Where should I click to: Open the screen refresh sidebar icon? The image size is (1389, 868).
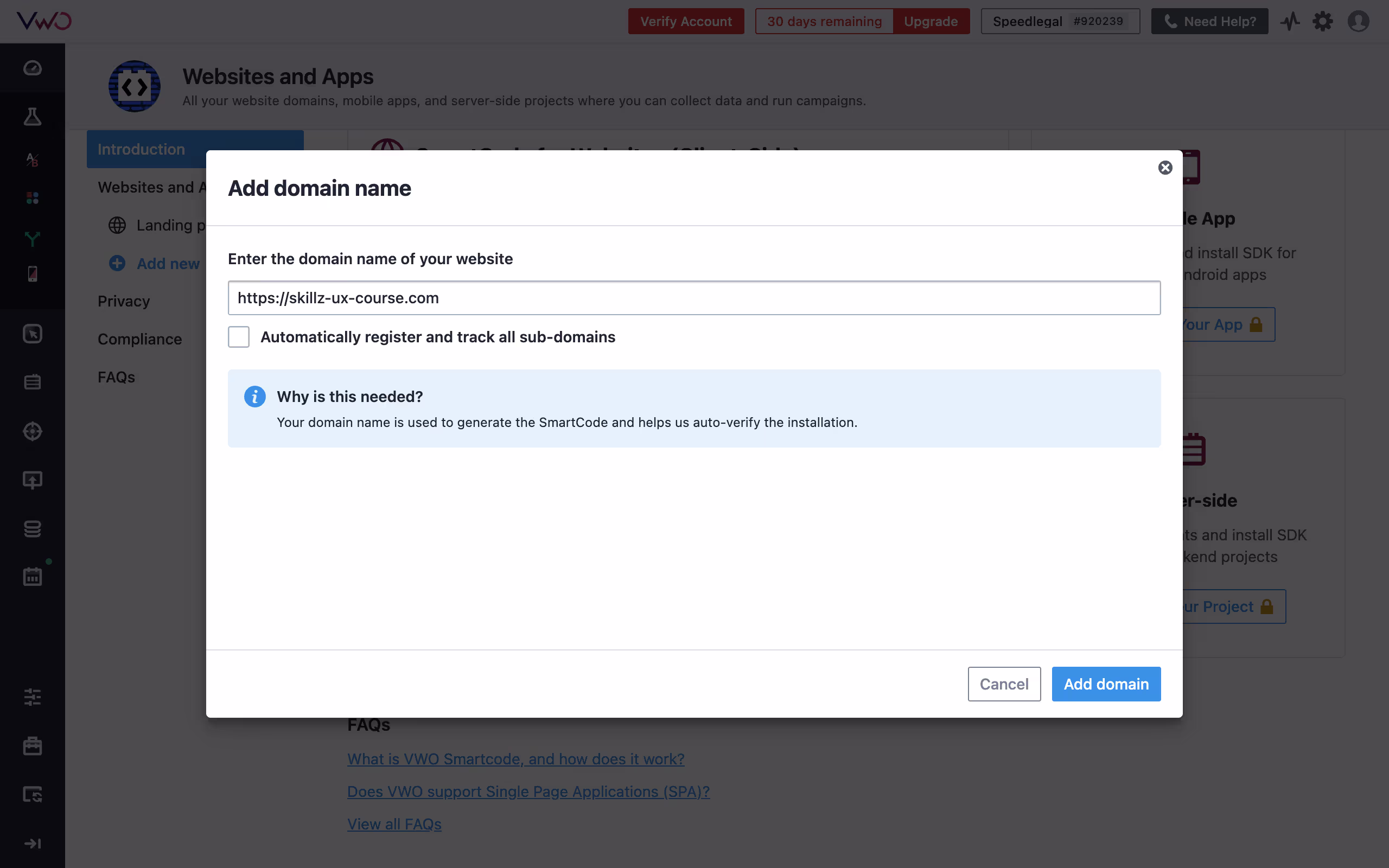pyautogui.click(x=32, y=795)
